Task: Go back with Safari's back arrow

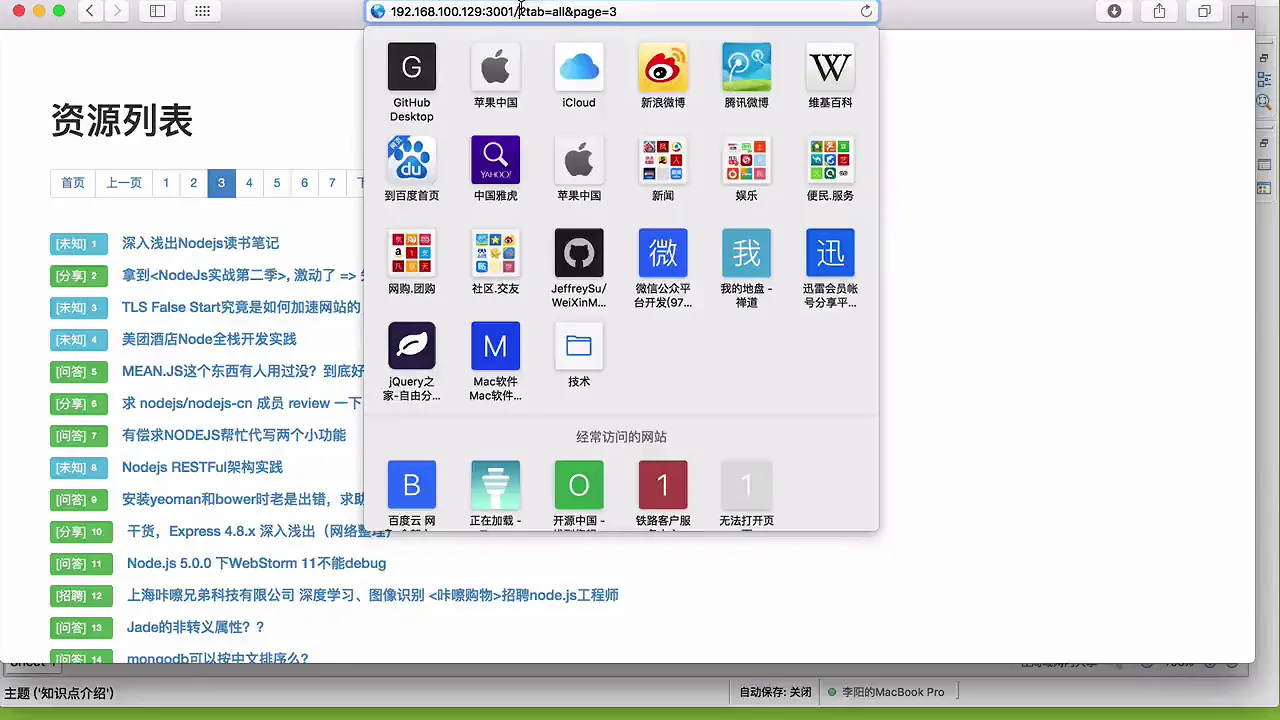Action: [90, 11]
